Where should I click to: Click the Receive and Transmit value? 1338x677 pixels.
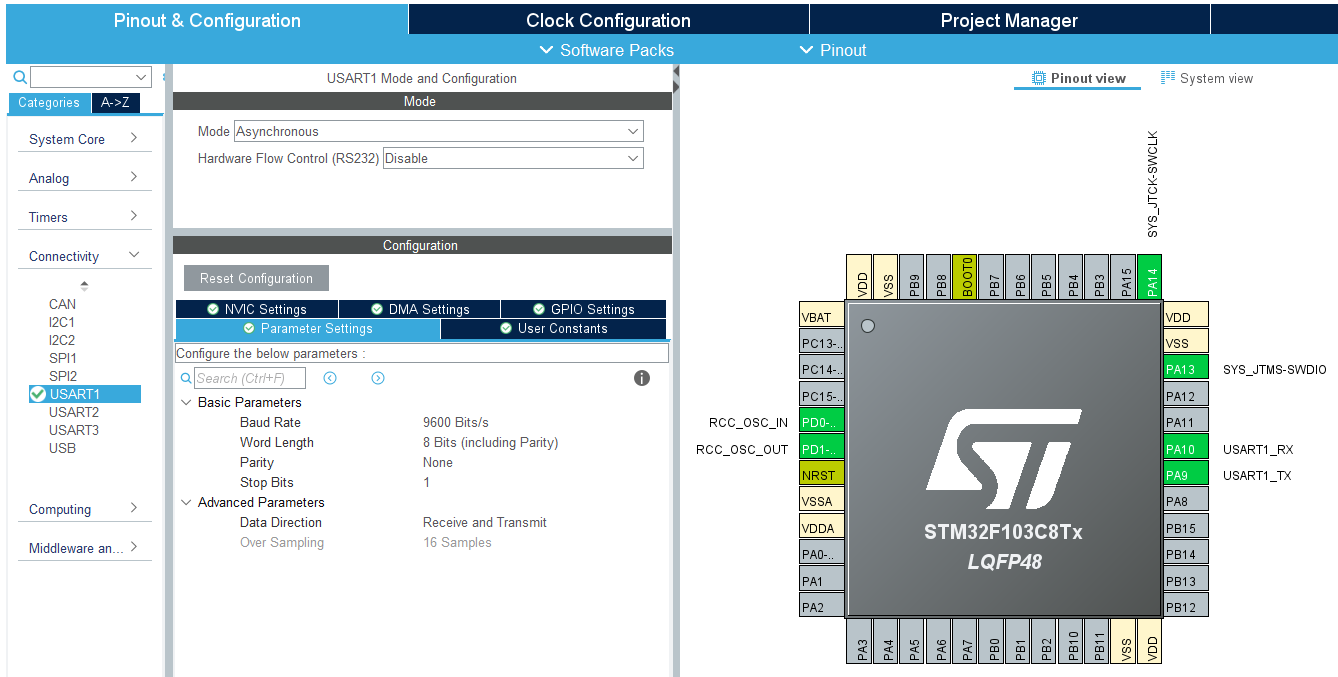pyautogui.click(x=485, y=522)
